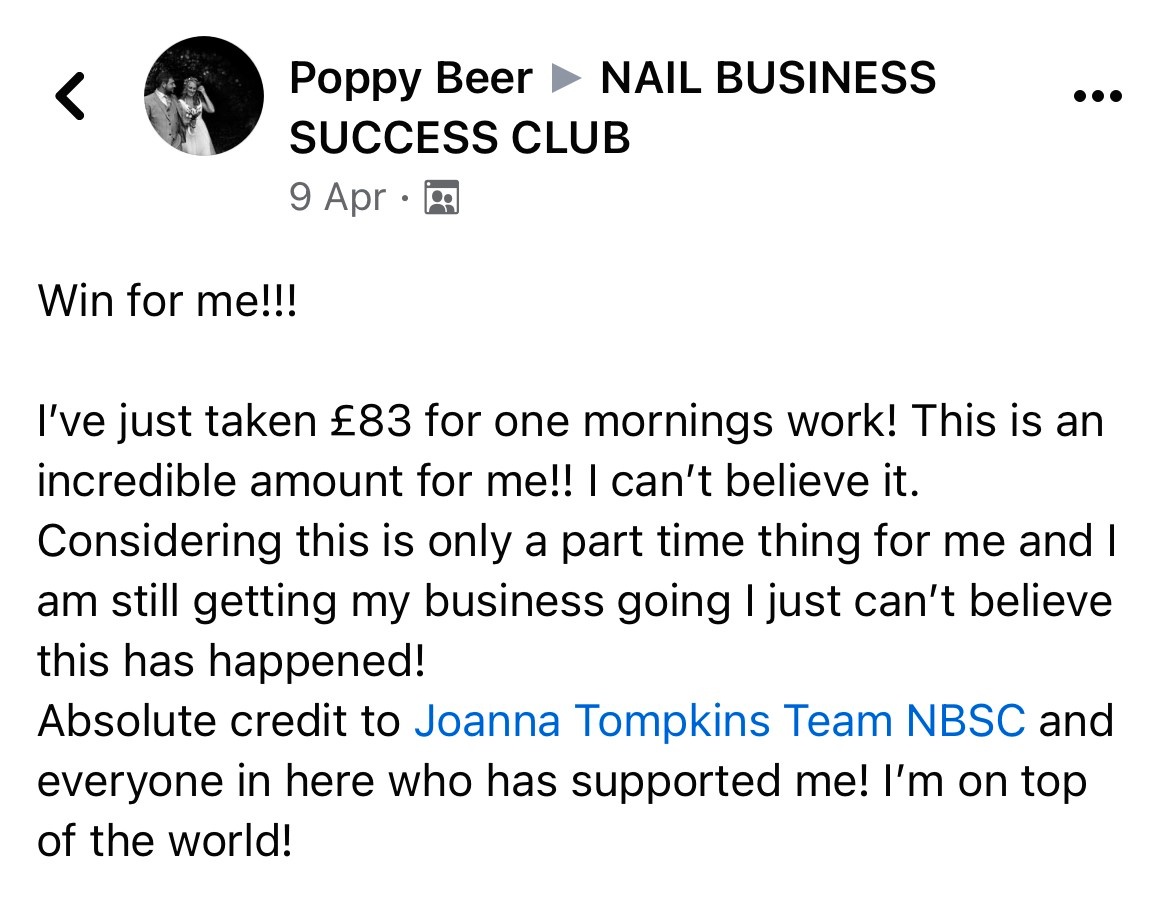Open the NAIL BUSINESS group title
The height and width of the screenshot is (898, 1170).
tap(768, 78)
